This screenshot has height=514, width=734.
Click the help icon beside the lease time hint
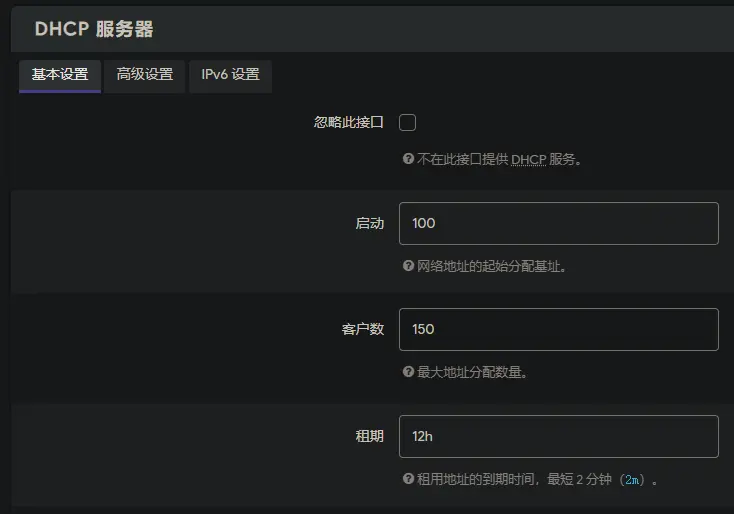[x=408, y=479]
